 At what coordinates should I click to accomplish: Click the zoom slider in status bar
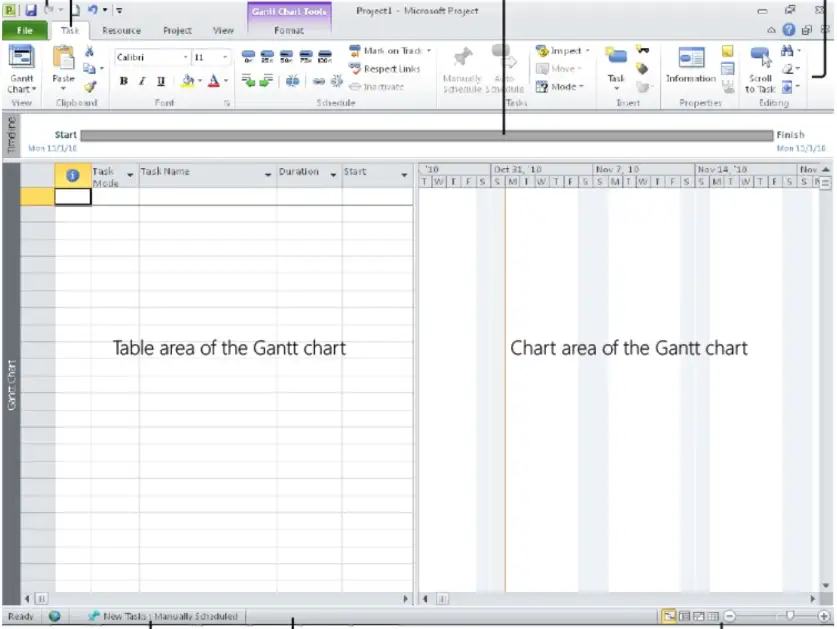790,617
